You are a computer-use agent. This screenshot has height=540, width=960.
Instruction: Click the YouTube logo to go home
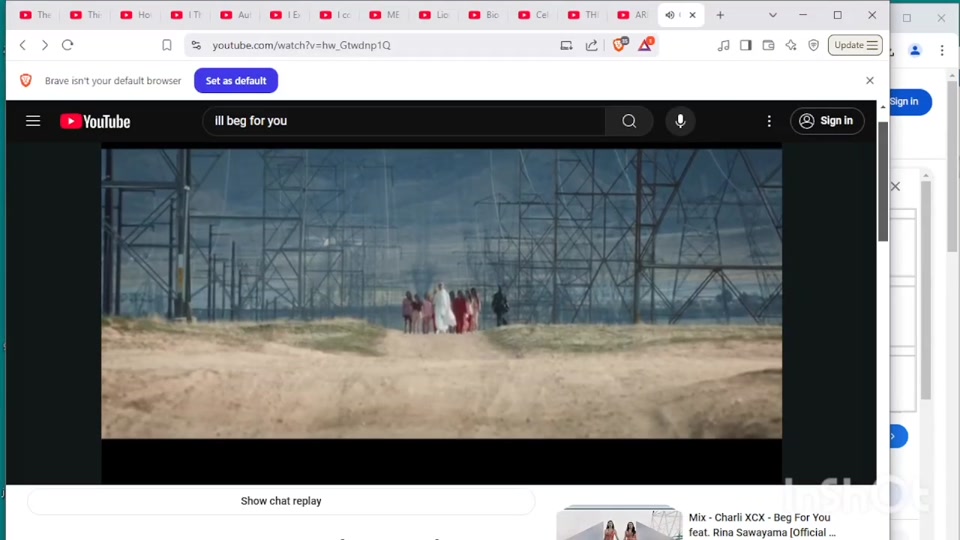tap(95, 121)
